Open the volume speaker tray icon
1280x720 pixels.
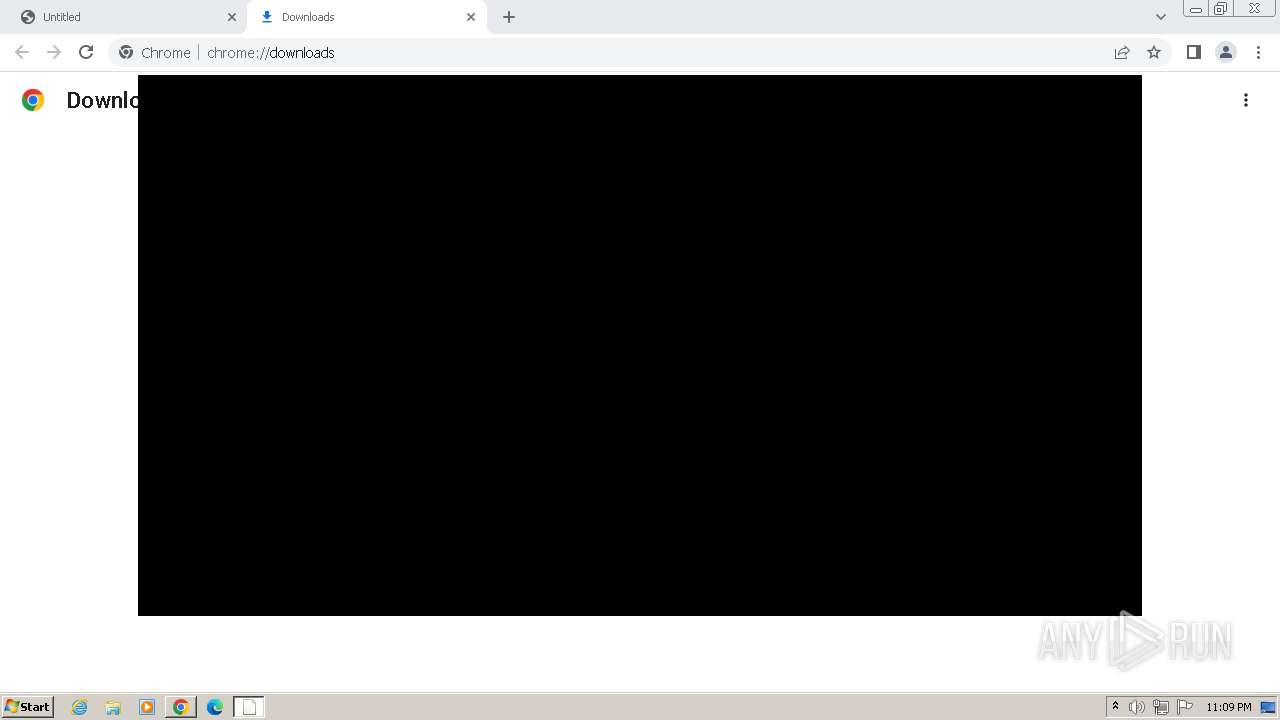point(1137,707)
